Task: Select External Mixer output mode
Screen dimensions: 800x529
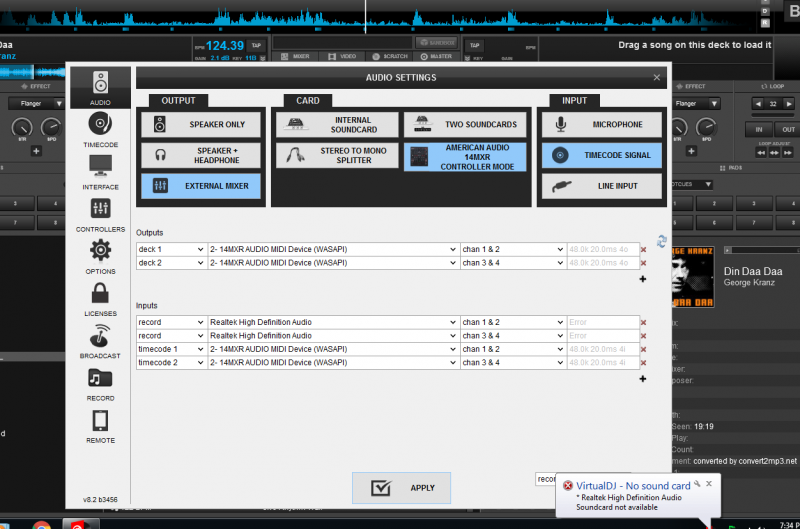Action: [x=201, y=186]
